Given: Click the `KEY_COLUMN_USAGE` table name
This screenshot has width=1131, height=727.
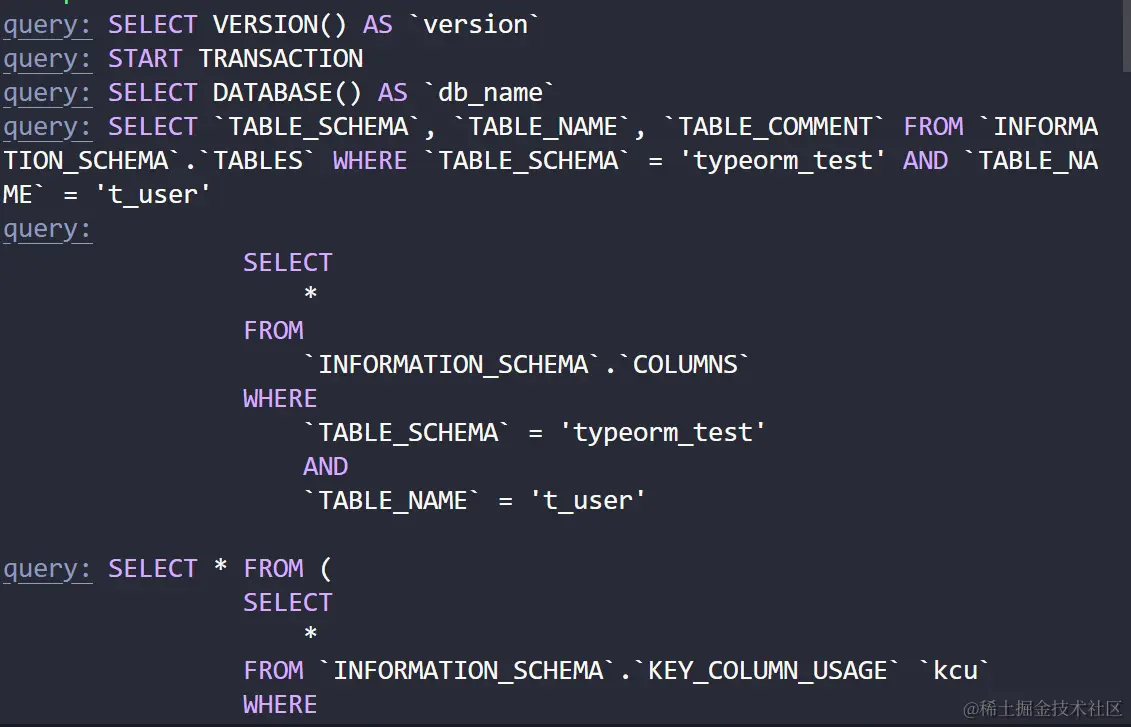Looking at the screenshot, I should pyautogui.click(x=768, y=670).
